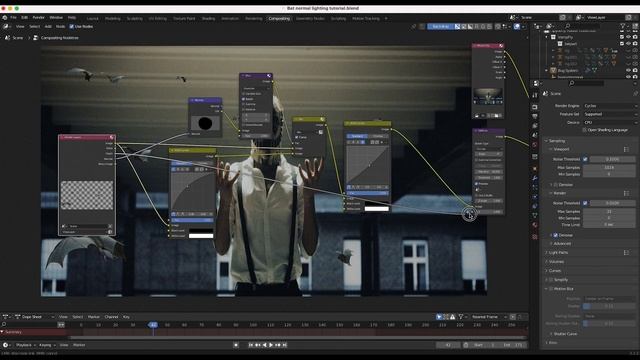Expand the Bug System collection in outliner
The height and width of the screenshot is (360, 640).
point(547,70)
